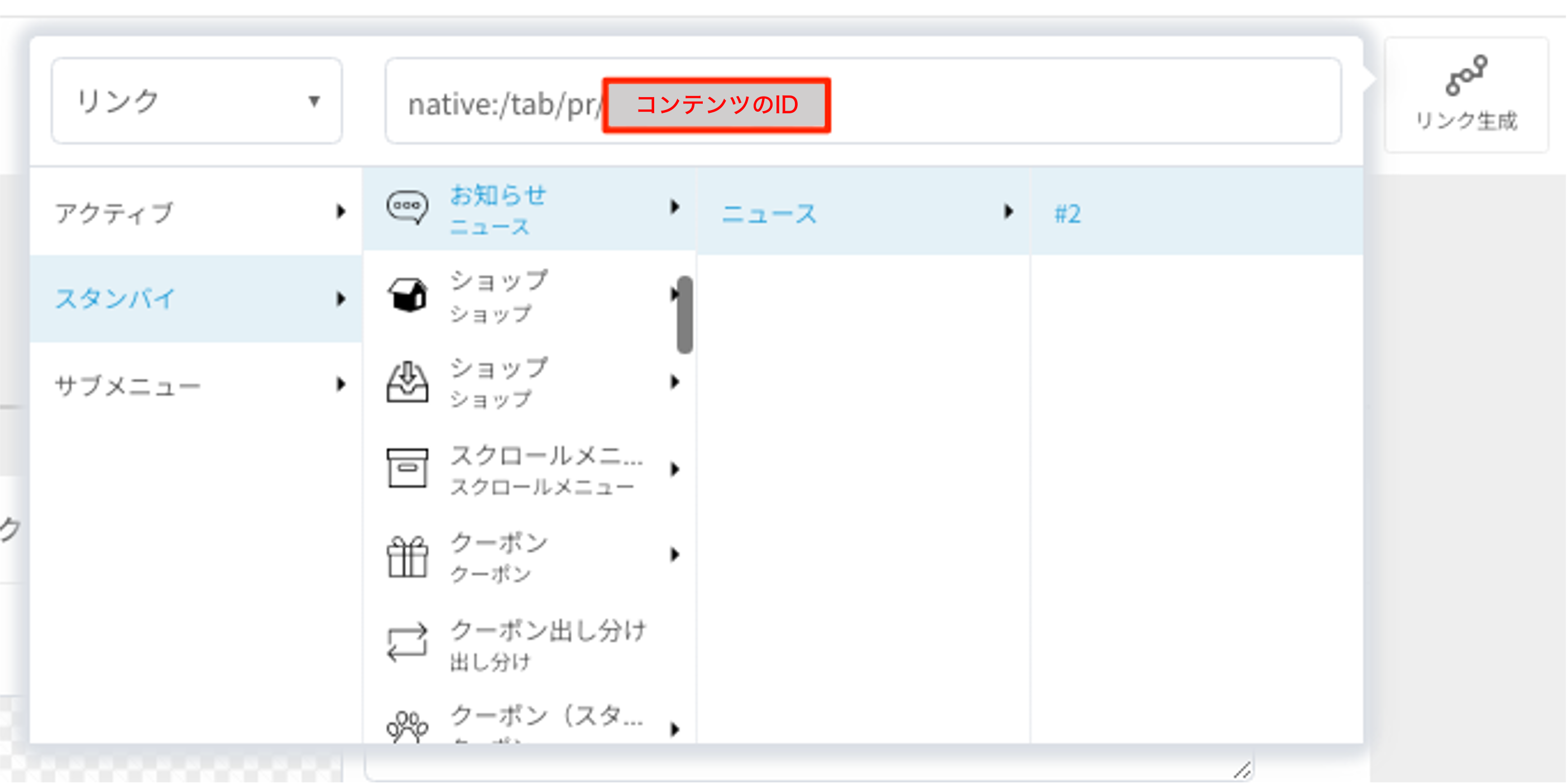Image resolution: width=1568 pixels, height=783 pixels.
Task: Expand the クーポン（スタ... row arrow
Action: tap(674, 729)
